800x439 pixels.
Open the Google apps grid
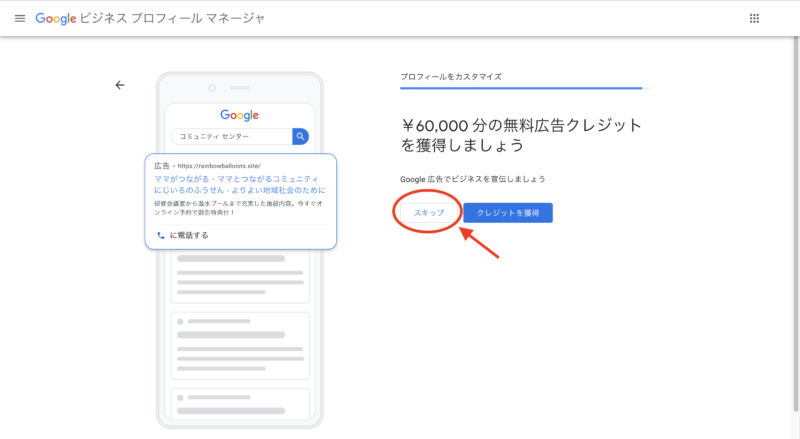click(x=754, y=18)
